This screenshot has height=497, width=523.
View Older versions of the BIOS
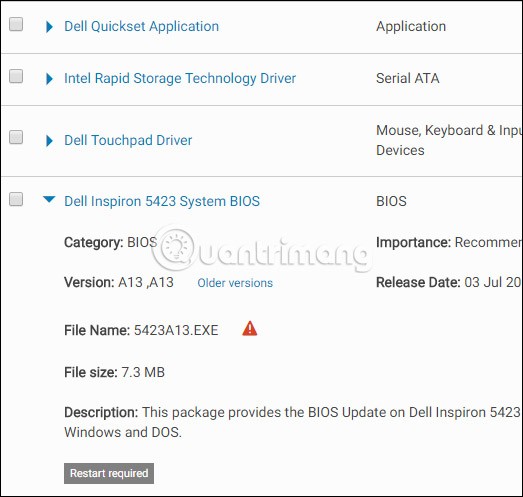pyautogui.click(x=235, y=283)
